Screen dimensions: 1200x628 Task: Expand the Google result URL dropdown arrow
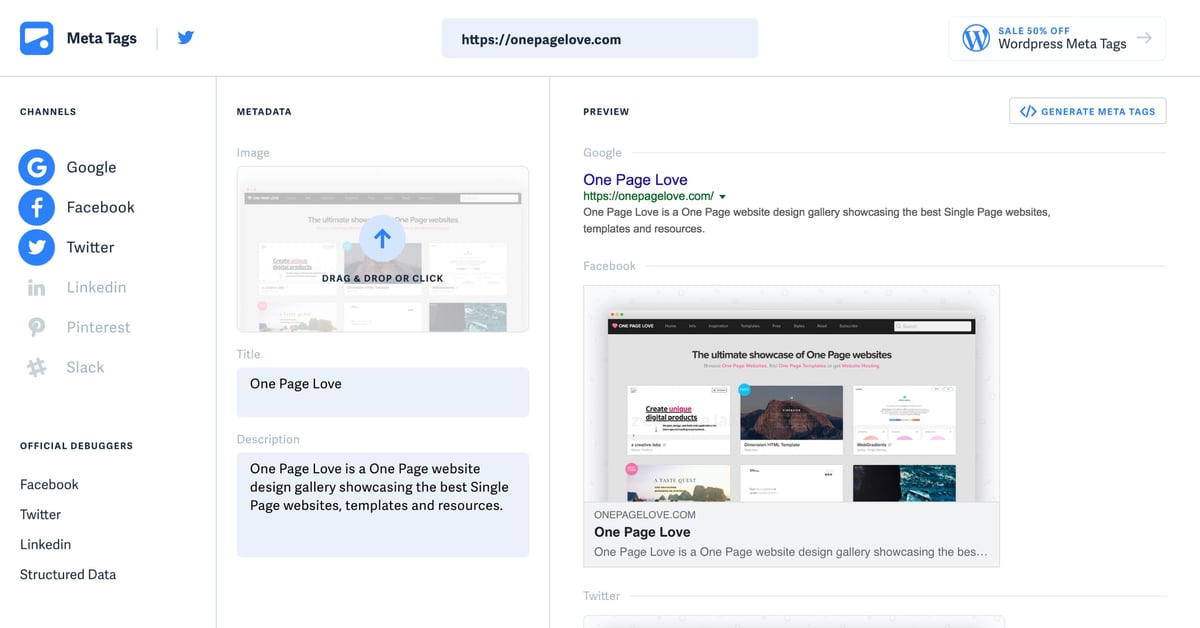(x=722, y=197)
